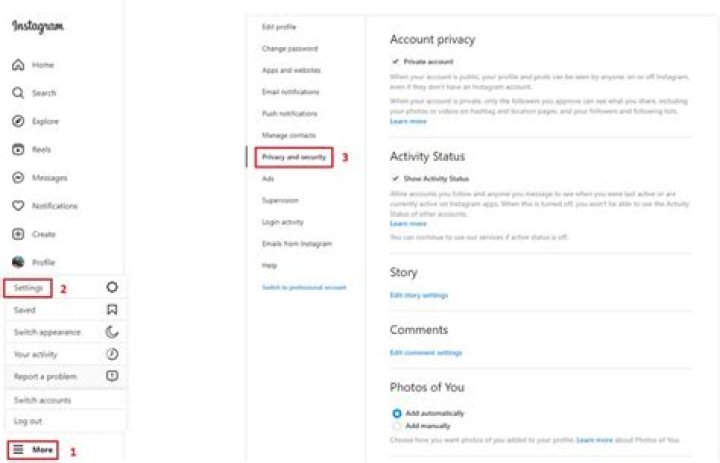Toggle the Show Activity Status checkbox
Image resolution: width=720 pixels, height=463 pixels.
[396, 178]
